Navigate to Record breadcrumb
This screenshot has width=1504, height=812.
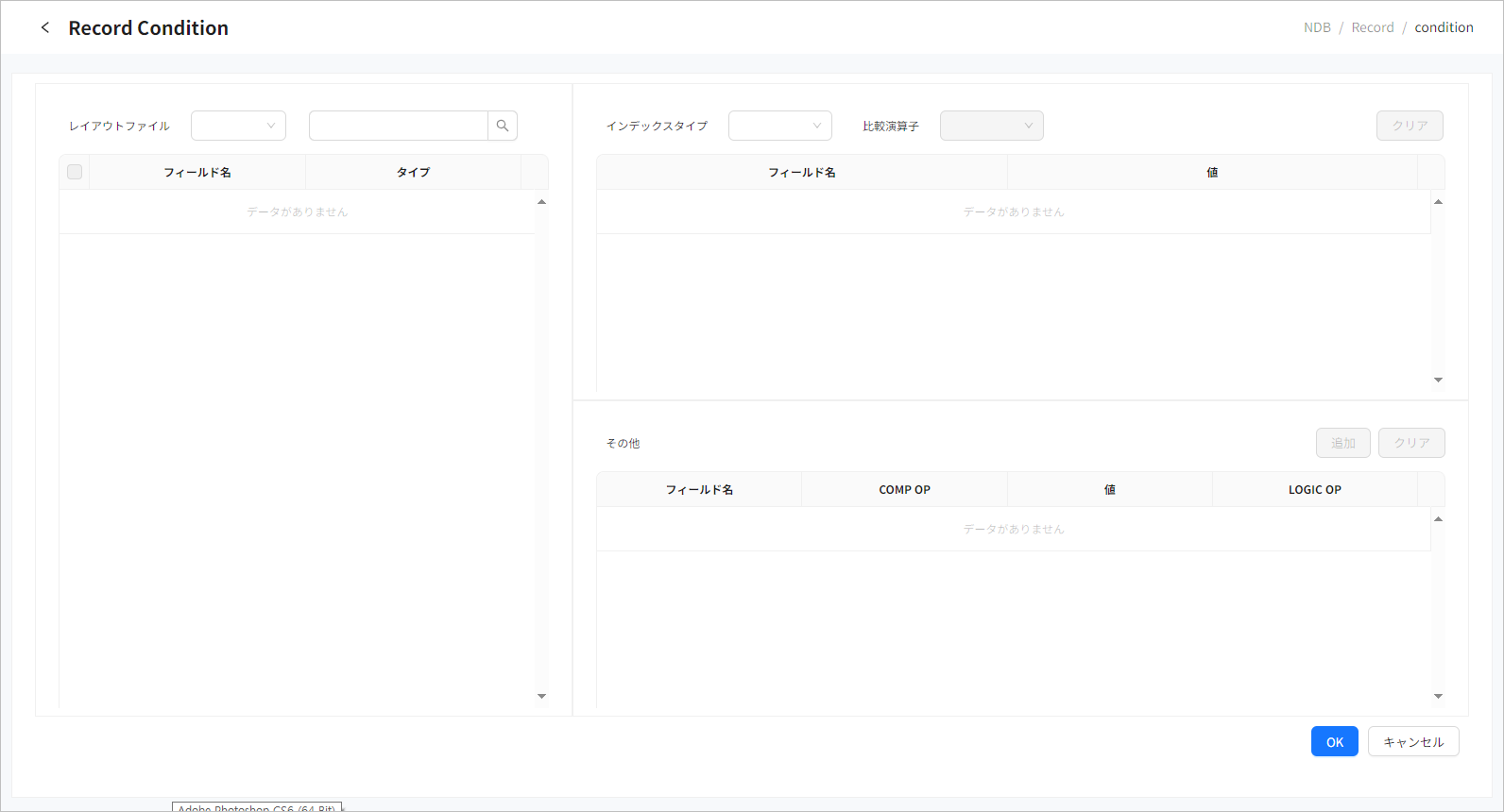(x=1372, y=27)
